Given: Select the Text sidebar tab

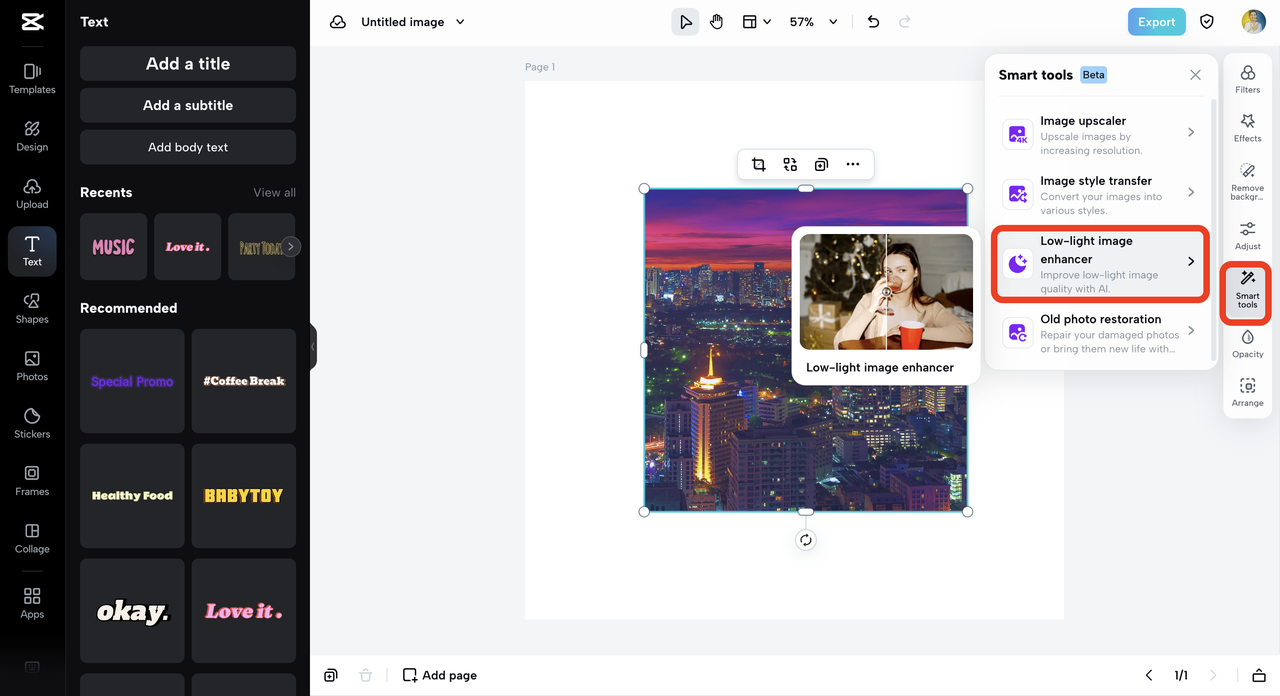Looking at the screenshot, I should coord(32,251).
